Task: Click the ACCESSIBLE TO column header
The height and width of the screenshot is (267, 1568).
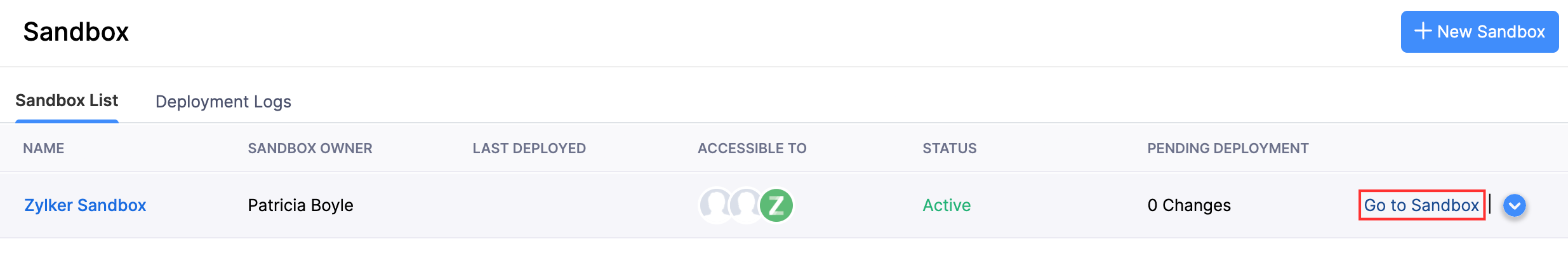Action: (x=752, y=148)
